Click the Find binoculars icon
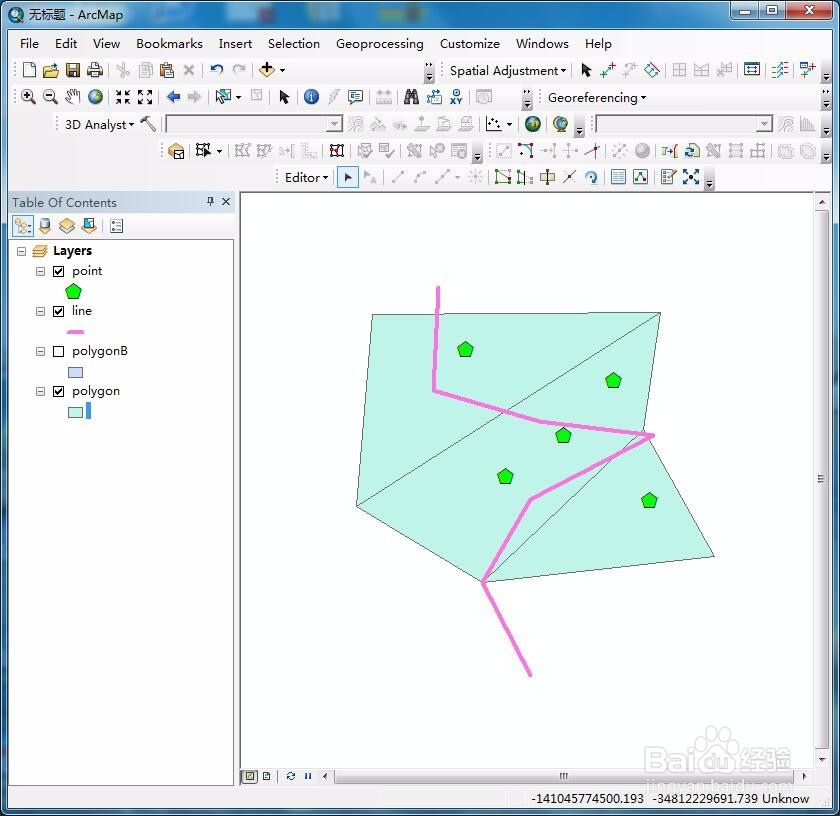Viewport: 840px width, 816px height. click(x=411, y=97)
